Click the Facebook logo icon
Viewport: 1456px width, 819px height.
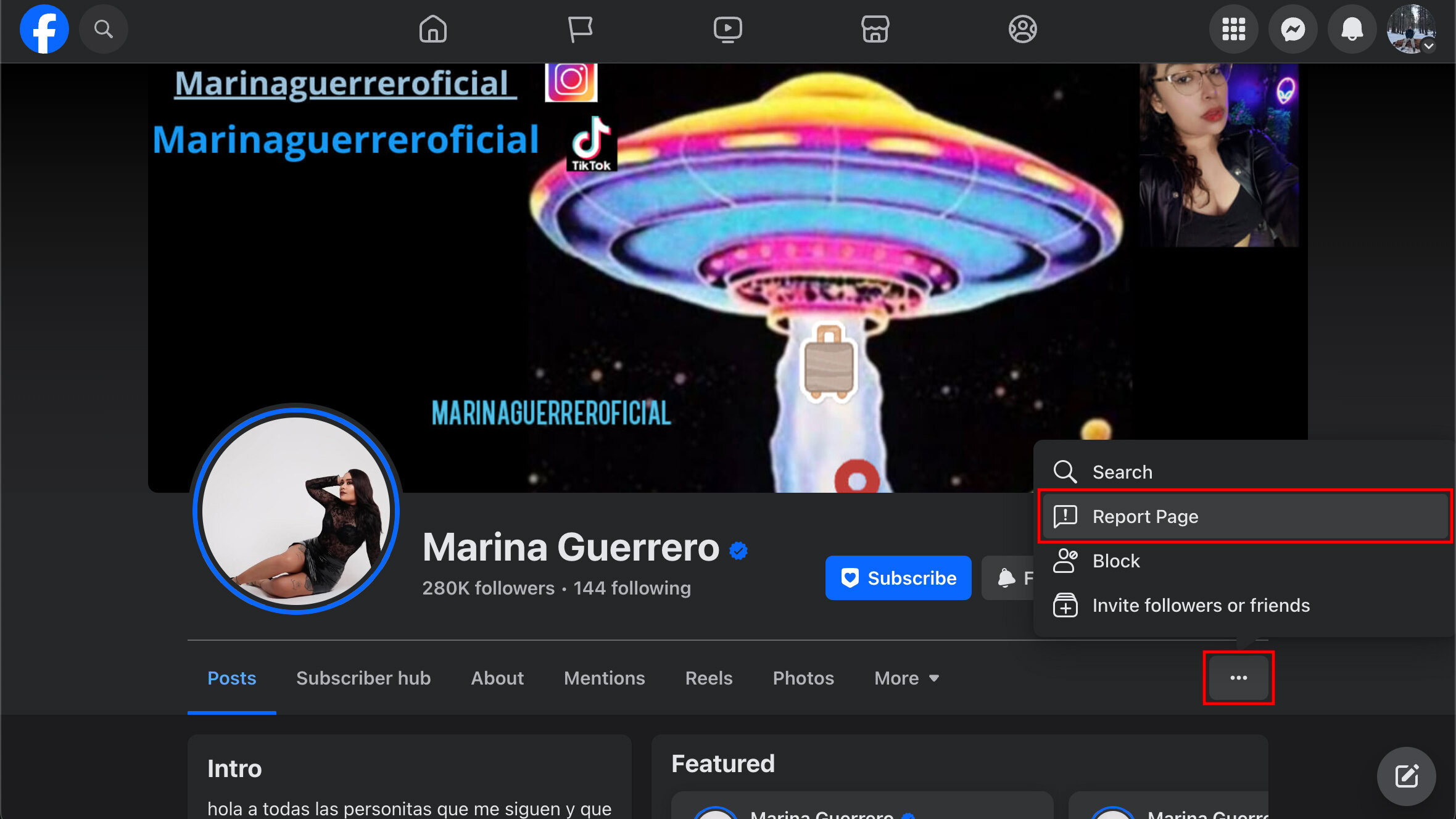click(44, 29)
